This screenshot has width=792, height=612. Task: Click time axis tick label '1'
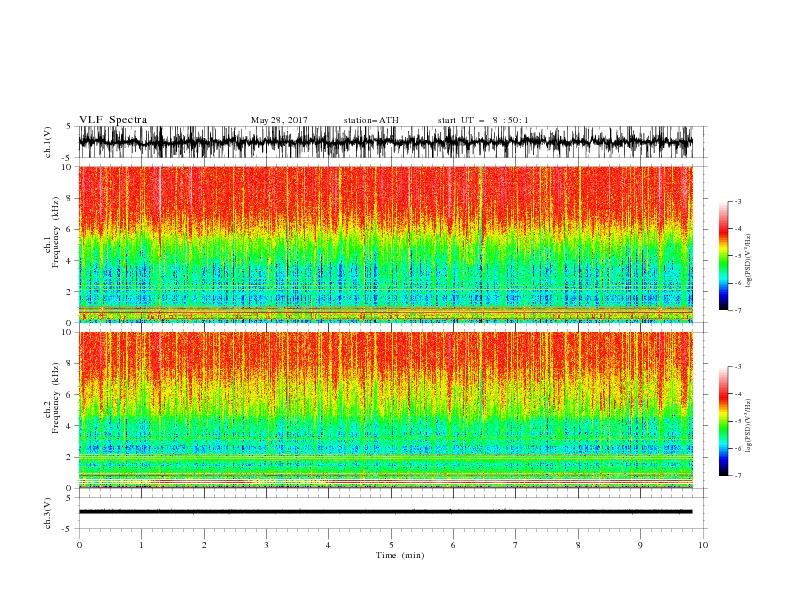click(x=141, y=545)
